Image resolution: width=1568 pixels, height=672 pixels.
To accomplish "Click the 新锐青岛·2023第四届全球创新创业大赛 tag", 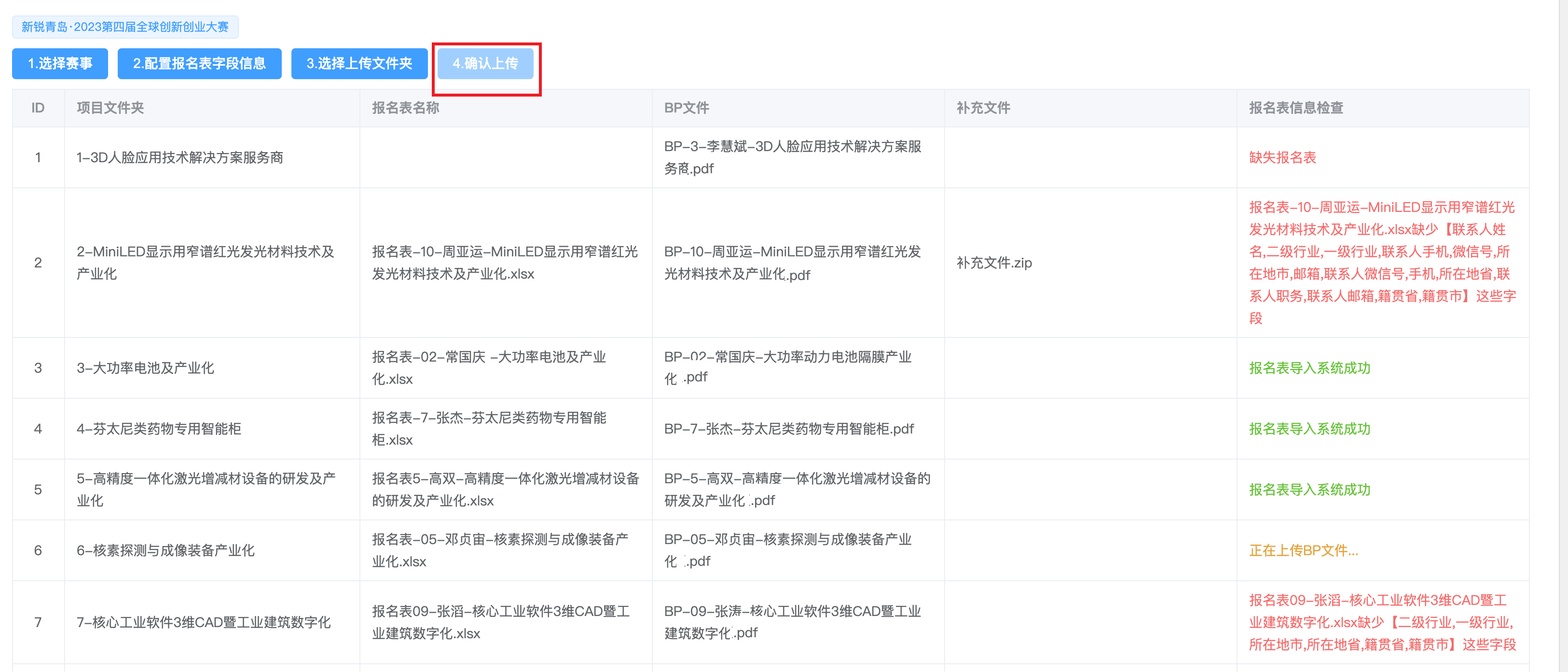I will tap(125, 27).
